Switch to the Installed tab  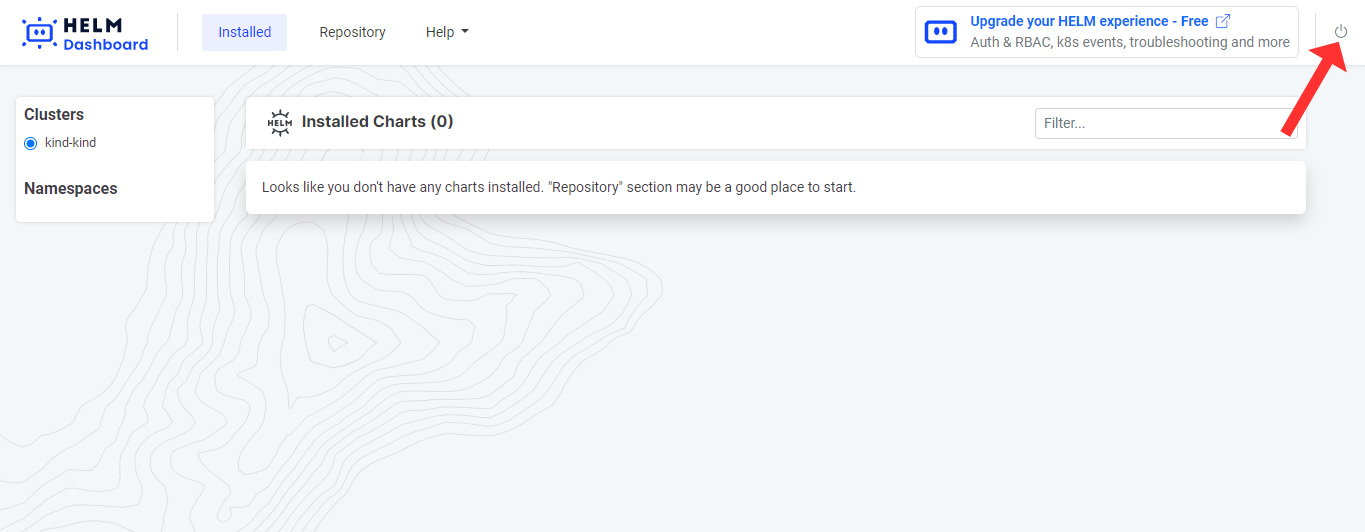tap(244, 32)
